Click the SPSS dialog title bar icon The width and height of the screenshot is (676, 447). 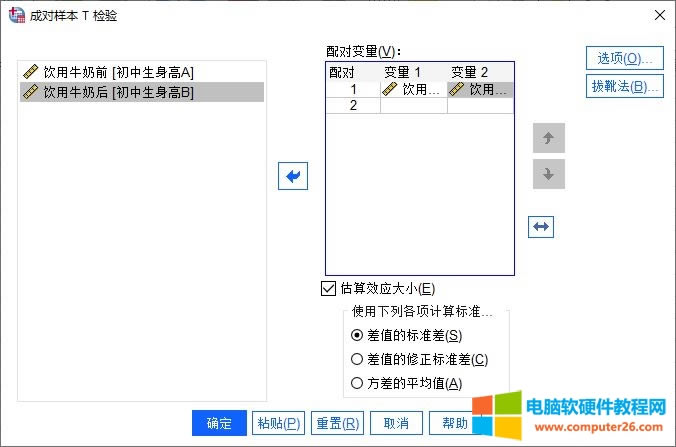click(x=17, y=15)
